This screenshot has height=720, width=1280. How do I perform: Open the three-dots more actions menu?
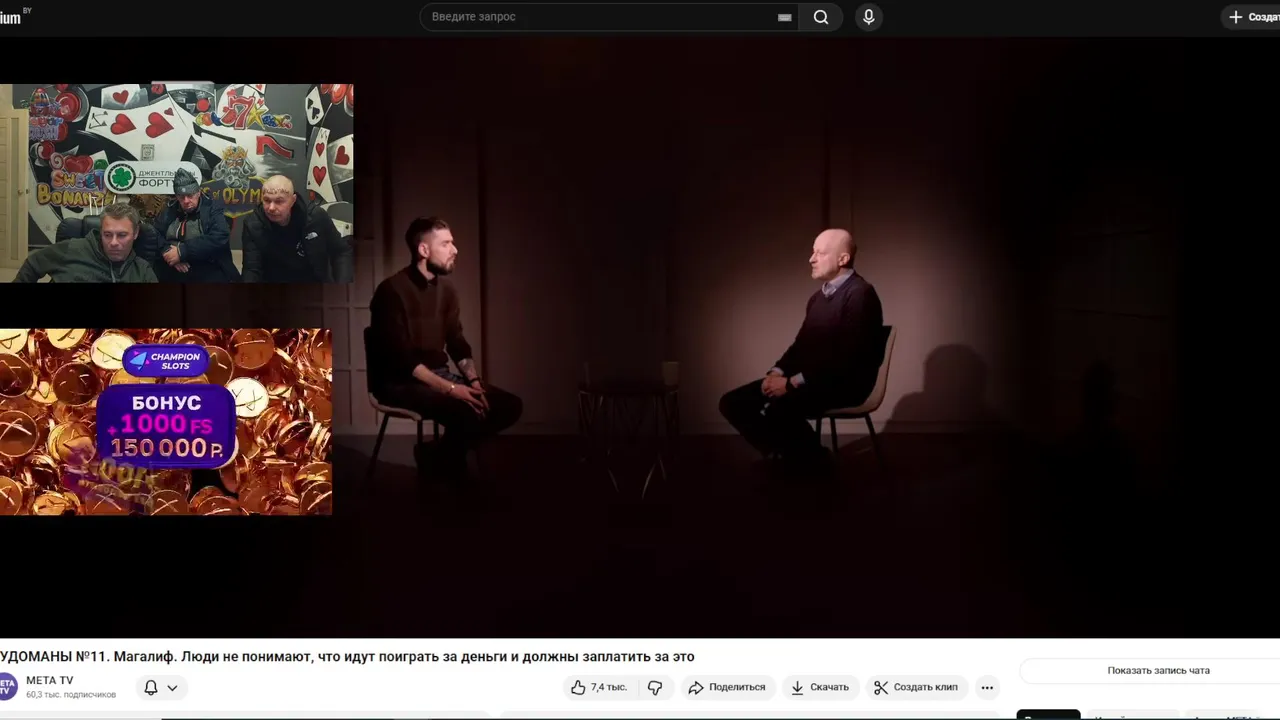coord(987,687)
